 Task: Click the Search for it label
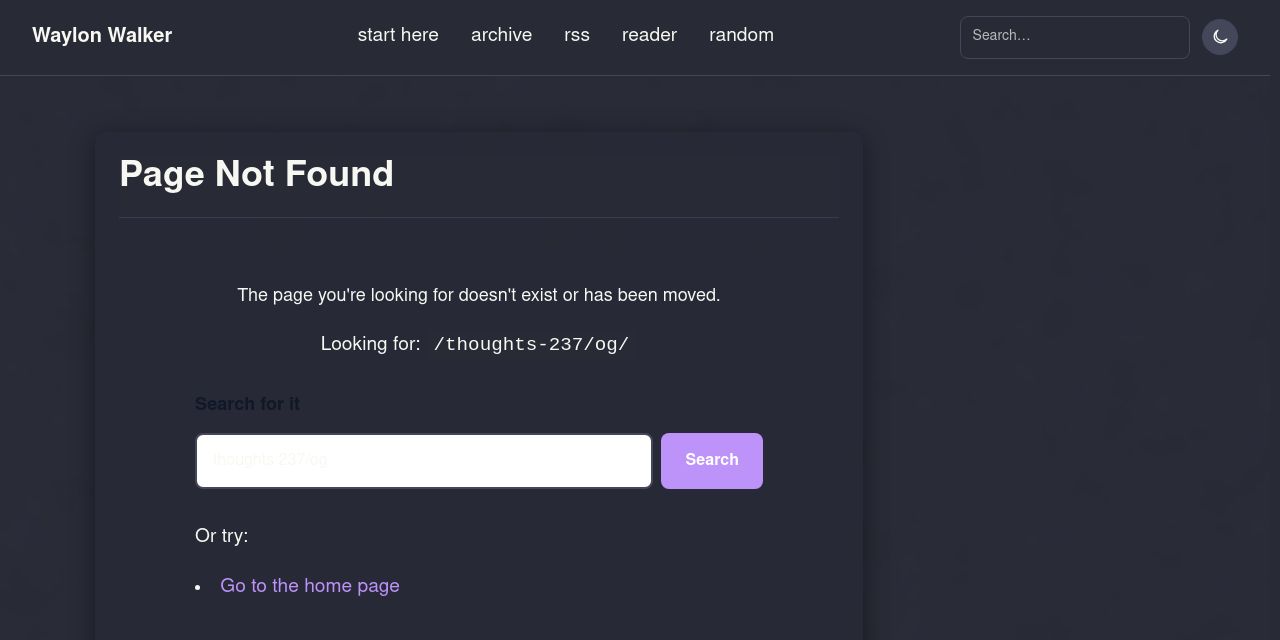[x=247, y=404]
